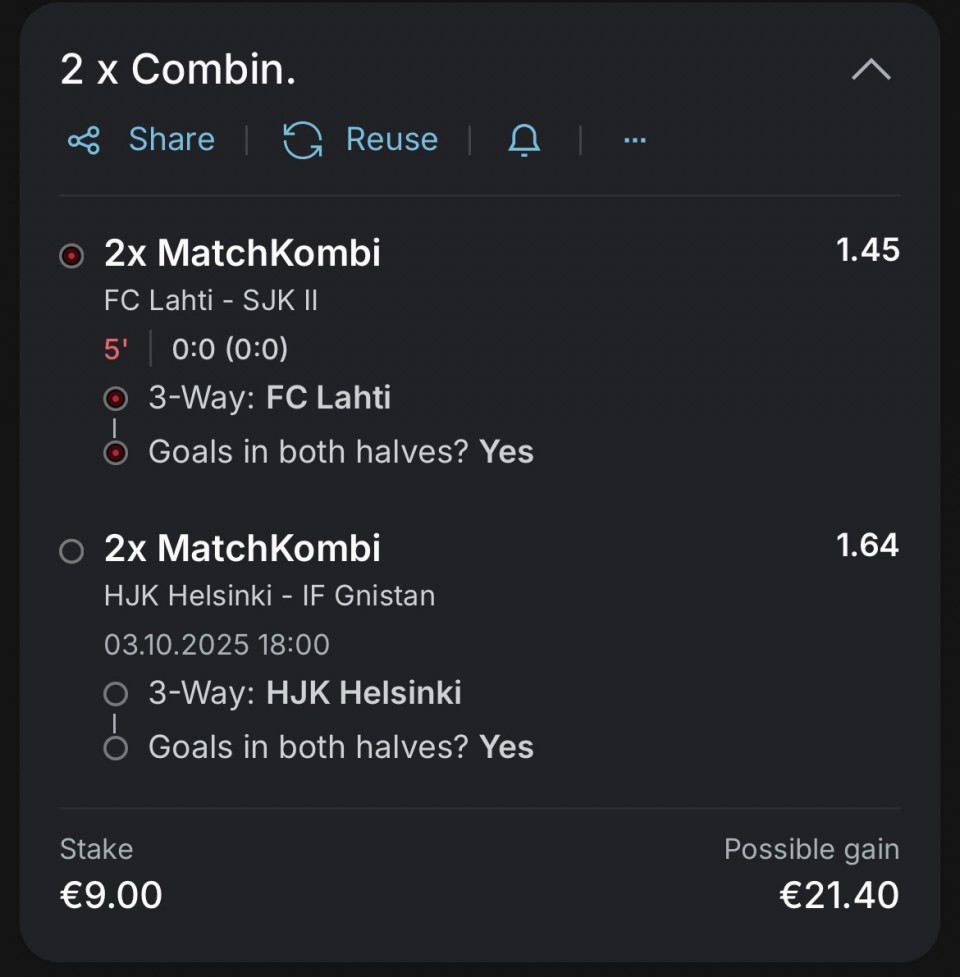Click the €21.40 possible gain amount
Image resolution: width=960 pixels, height=977 pixels.
[838, 895]
